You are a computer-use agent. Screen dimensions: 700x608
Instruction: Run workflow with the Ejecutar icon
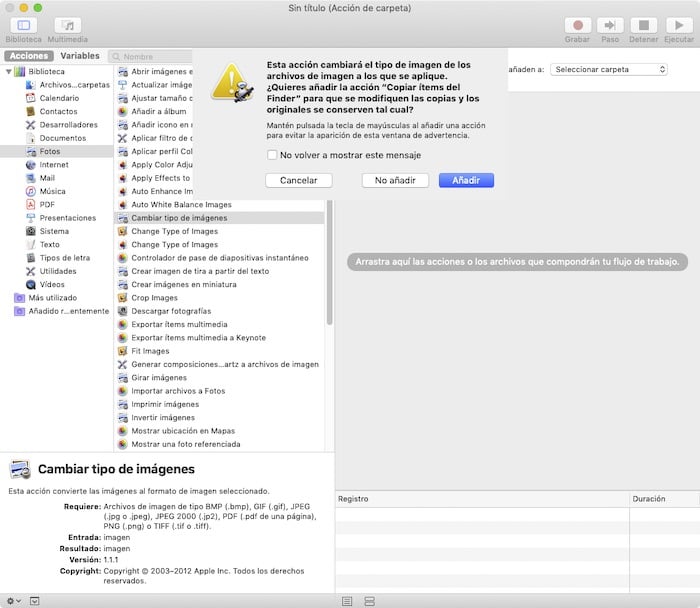pos(679,24)
